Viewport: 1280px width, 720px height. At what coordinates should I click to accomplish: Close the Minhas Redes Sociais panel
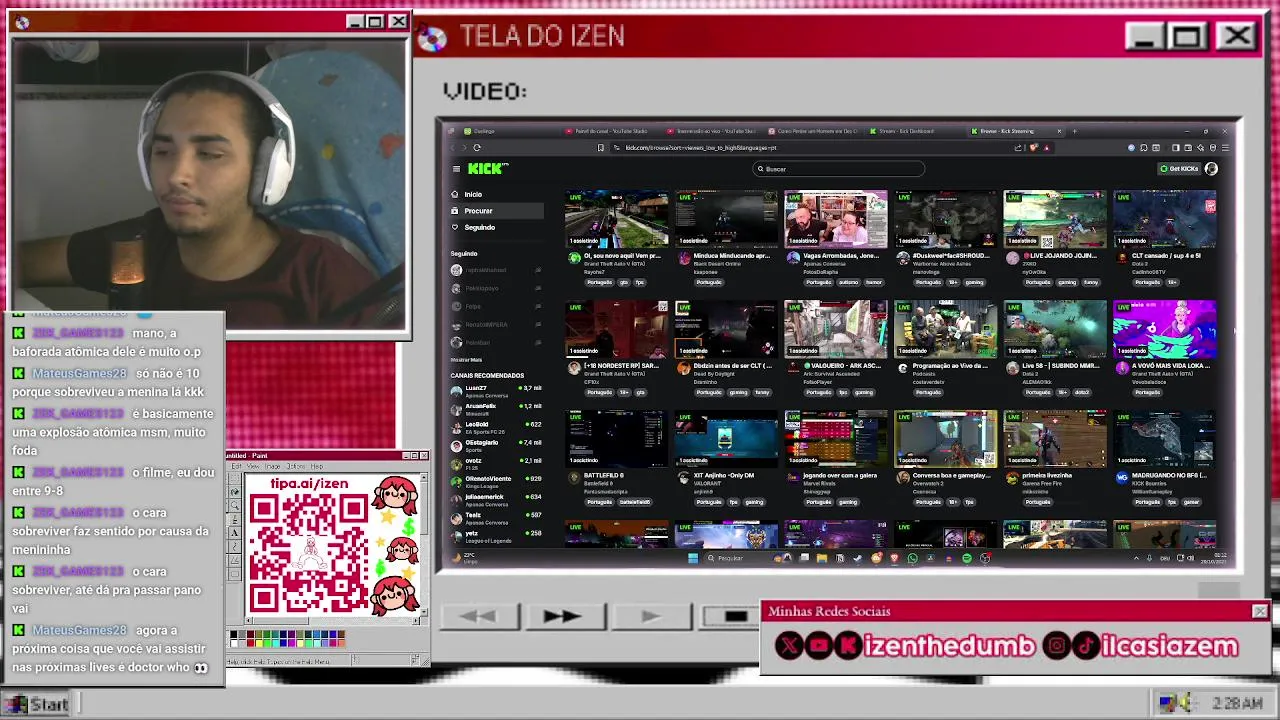tap(1259, 611)
